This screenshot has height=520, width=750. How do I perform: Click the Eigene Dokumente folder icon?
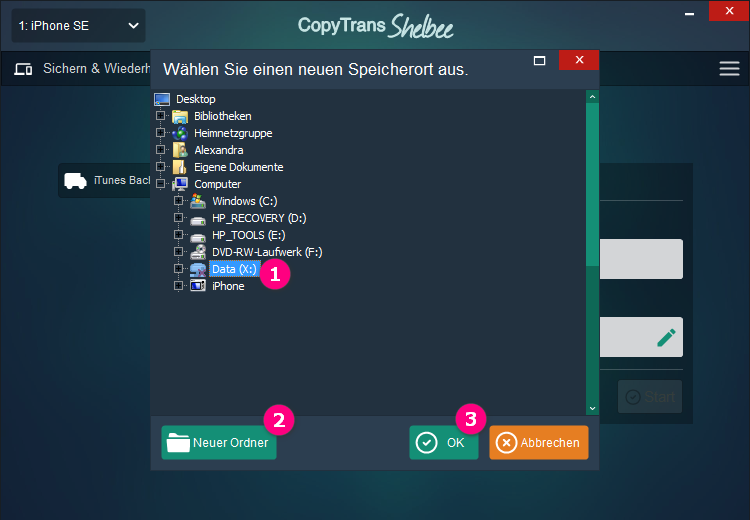(x=180, y=167)
